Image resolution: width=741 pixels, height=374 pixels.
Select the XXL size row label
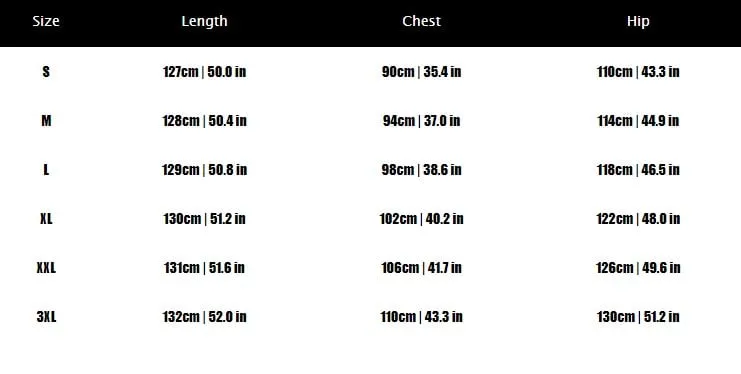click(46, 268)
